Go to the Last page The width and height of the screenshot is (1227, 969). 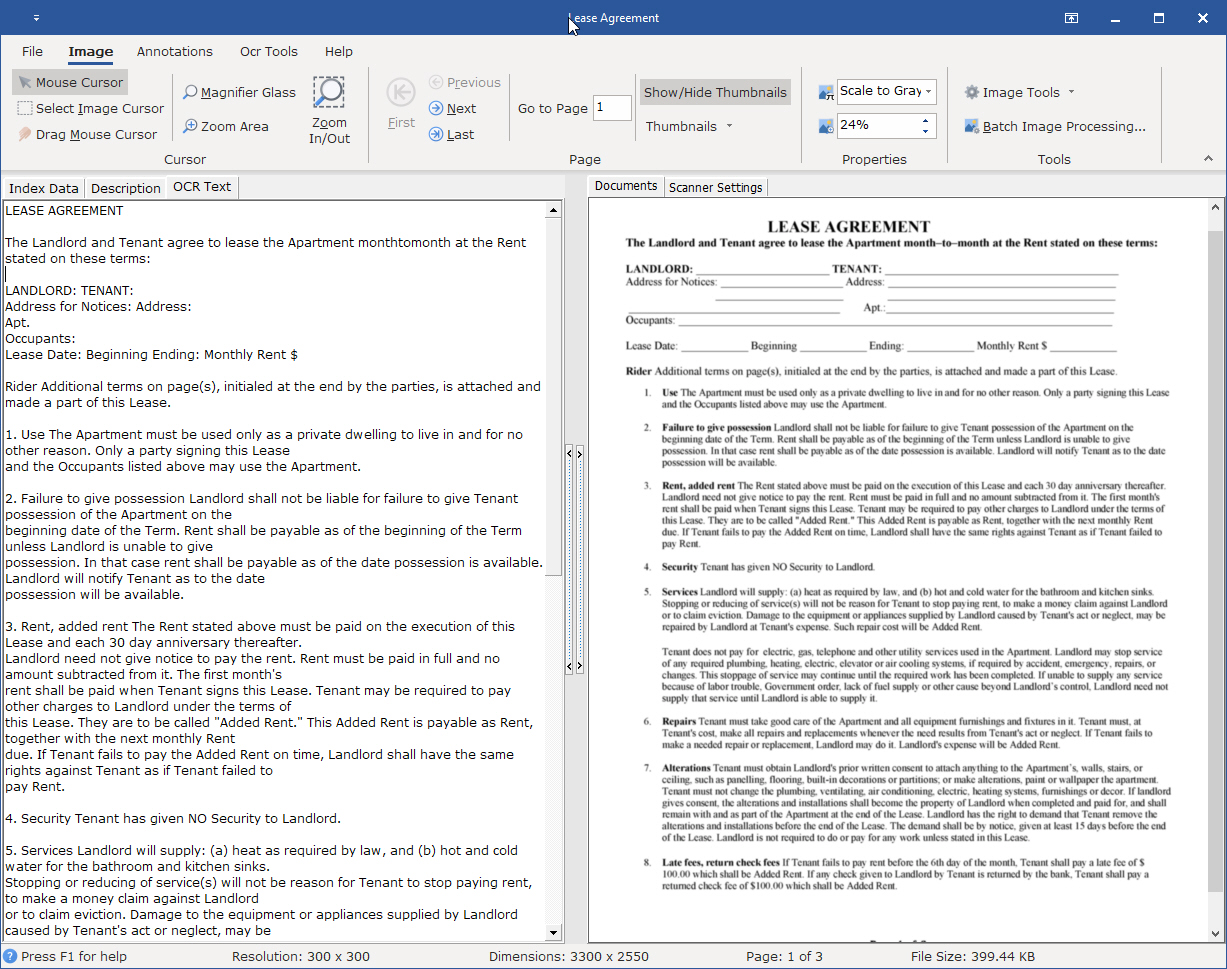453,134
